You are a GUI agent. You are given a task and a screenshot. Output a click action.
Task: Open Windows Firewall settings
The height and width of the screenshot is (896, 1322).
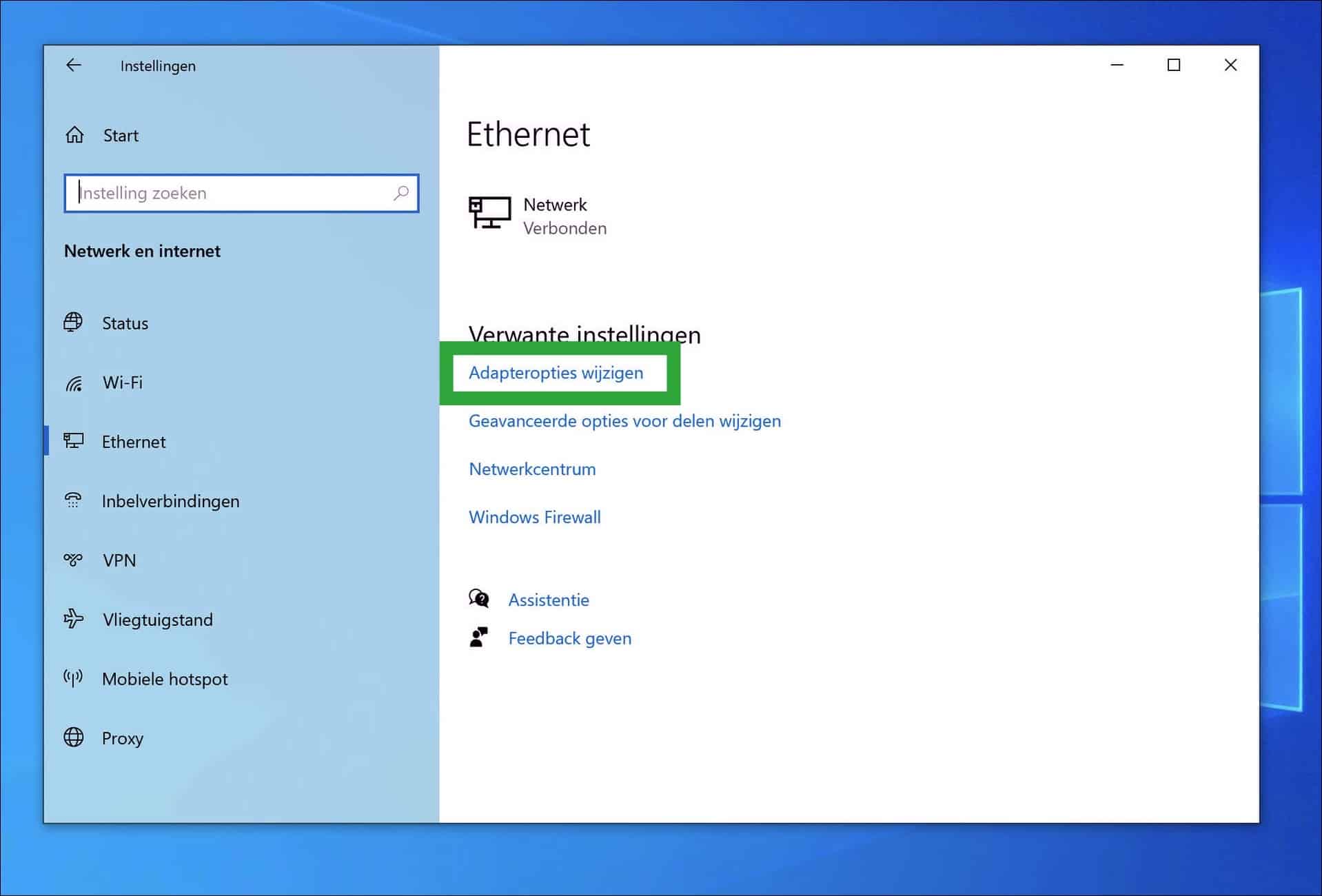534,517
